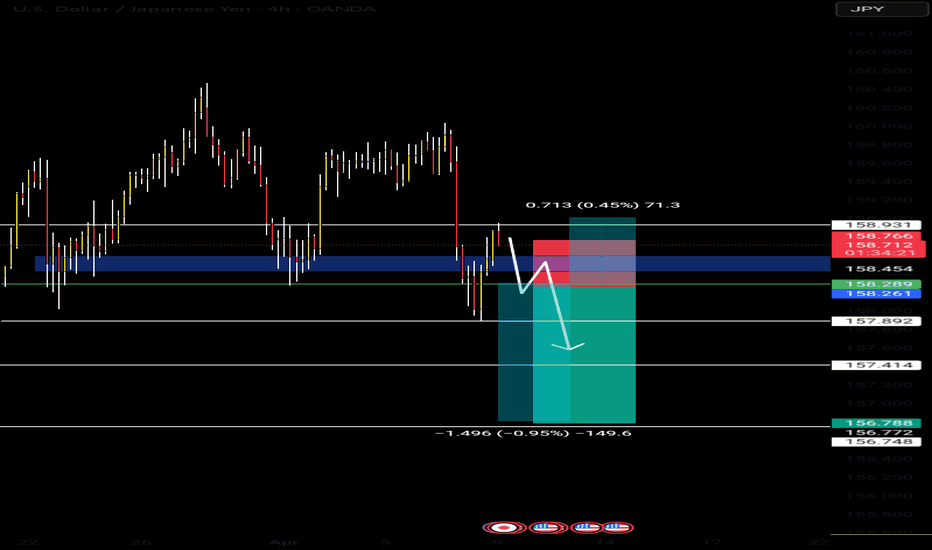932x550 pixels.
Task: Click the 14 date on time axis
Action: (607, 541)
